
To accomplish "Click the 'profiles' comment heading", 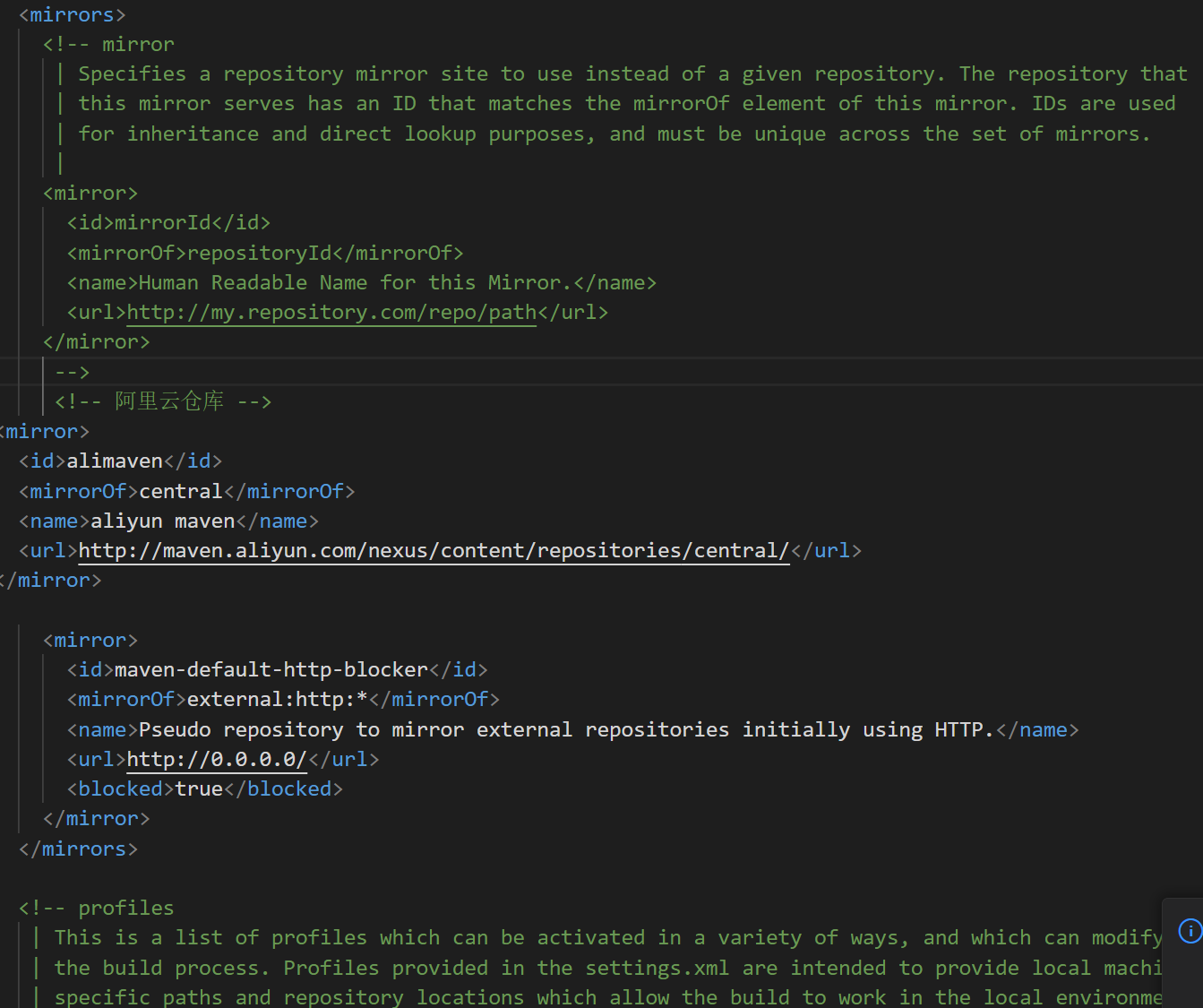I will [x=125, y=908].
